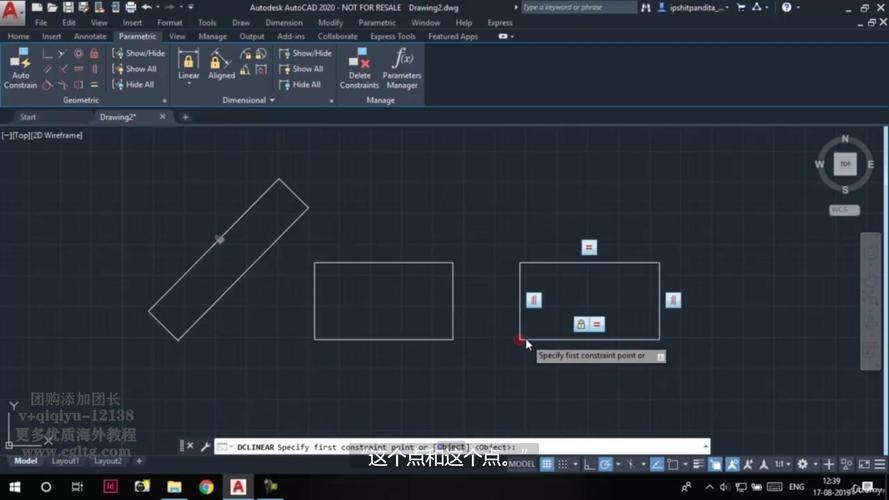
Task: Click the keyword search input field
Action: [578, 8]
